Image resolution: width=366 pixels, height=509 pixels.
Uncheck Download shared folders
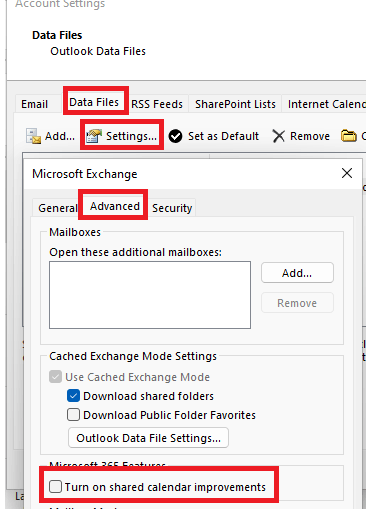coord(73,396)
